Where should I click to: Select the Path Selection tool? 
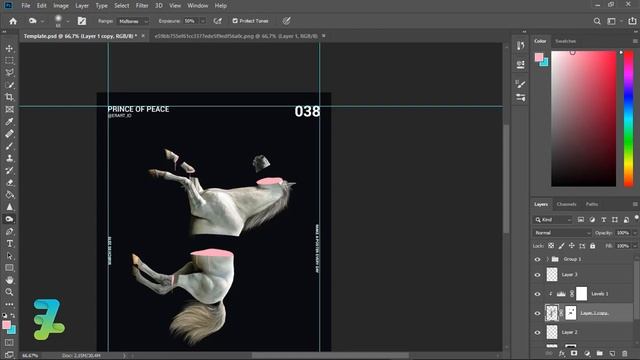tap(9, 256)
